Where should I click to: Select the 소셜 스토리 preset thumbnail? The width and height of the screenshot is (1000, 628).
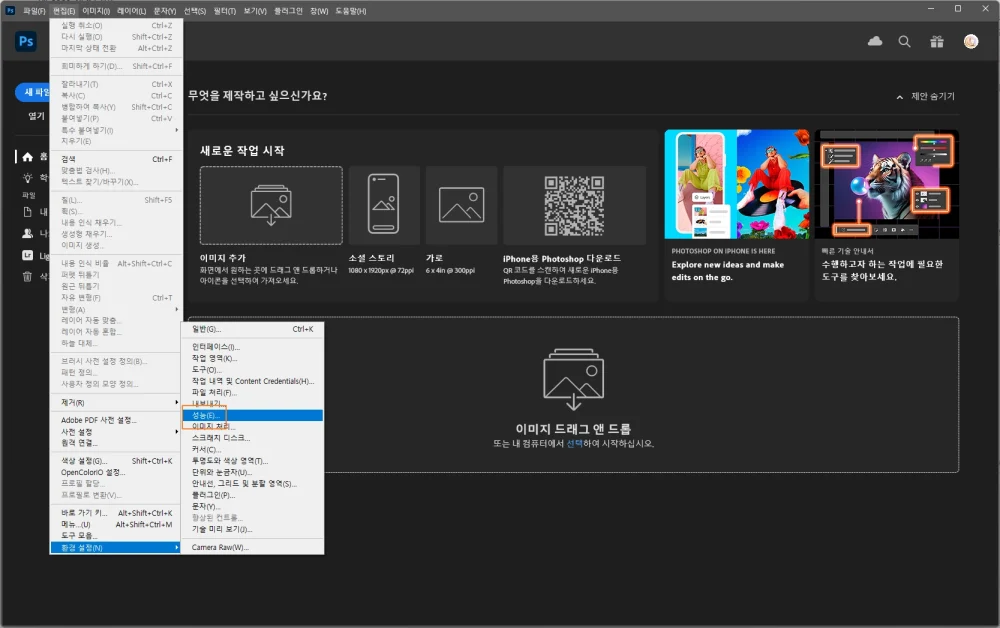383,204
